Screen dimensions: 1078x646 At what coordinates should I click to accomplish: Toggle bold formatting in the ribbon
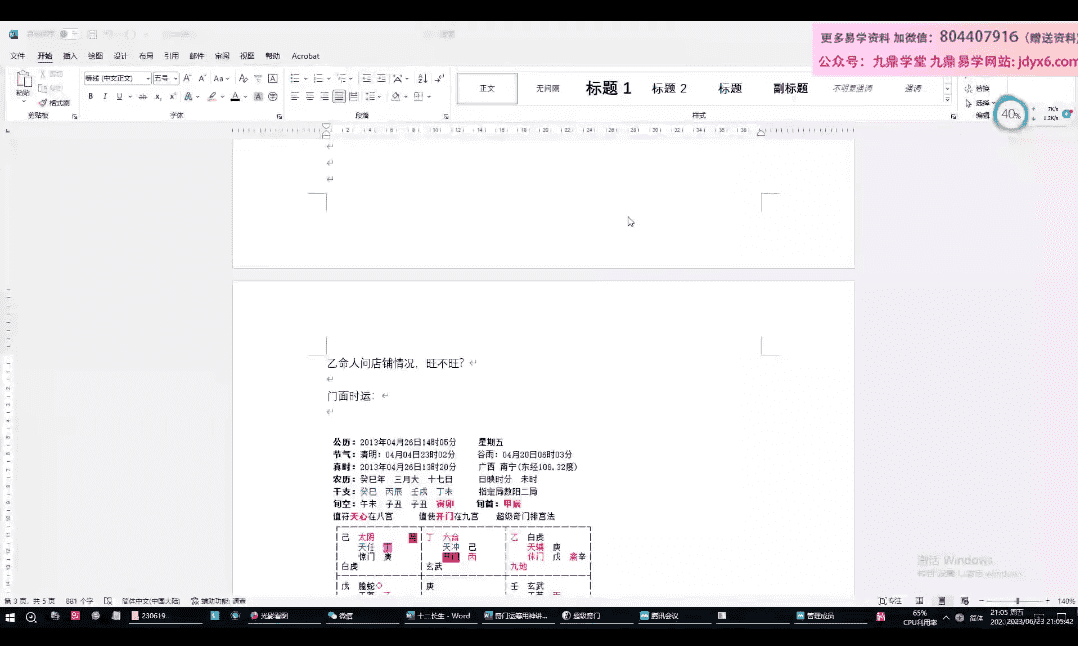point(90,97)
